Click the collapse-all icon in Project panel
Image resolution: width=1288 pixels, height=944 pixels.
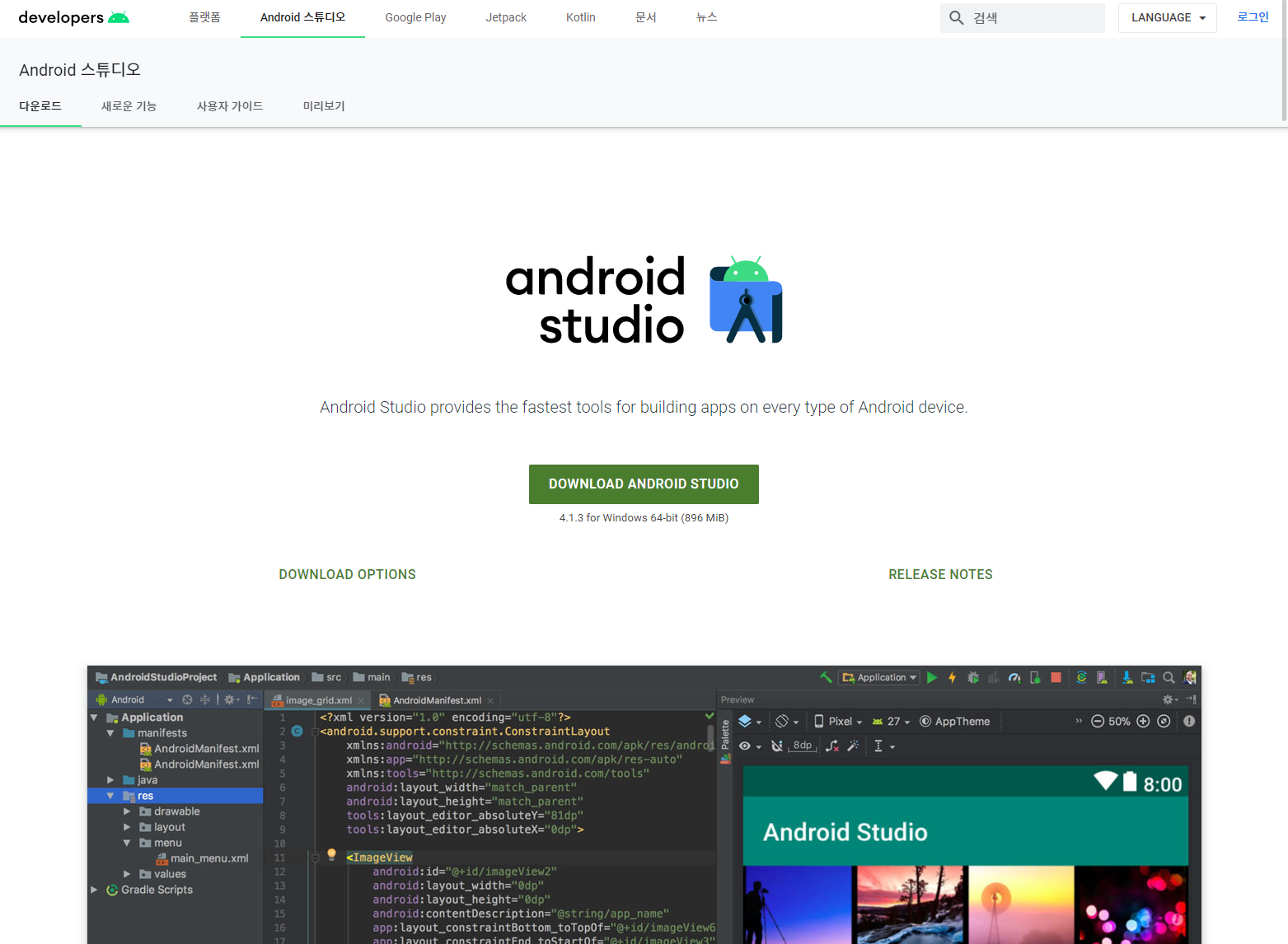[x=205, y=699]
